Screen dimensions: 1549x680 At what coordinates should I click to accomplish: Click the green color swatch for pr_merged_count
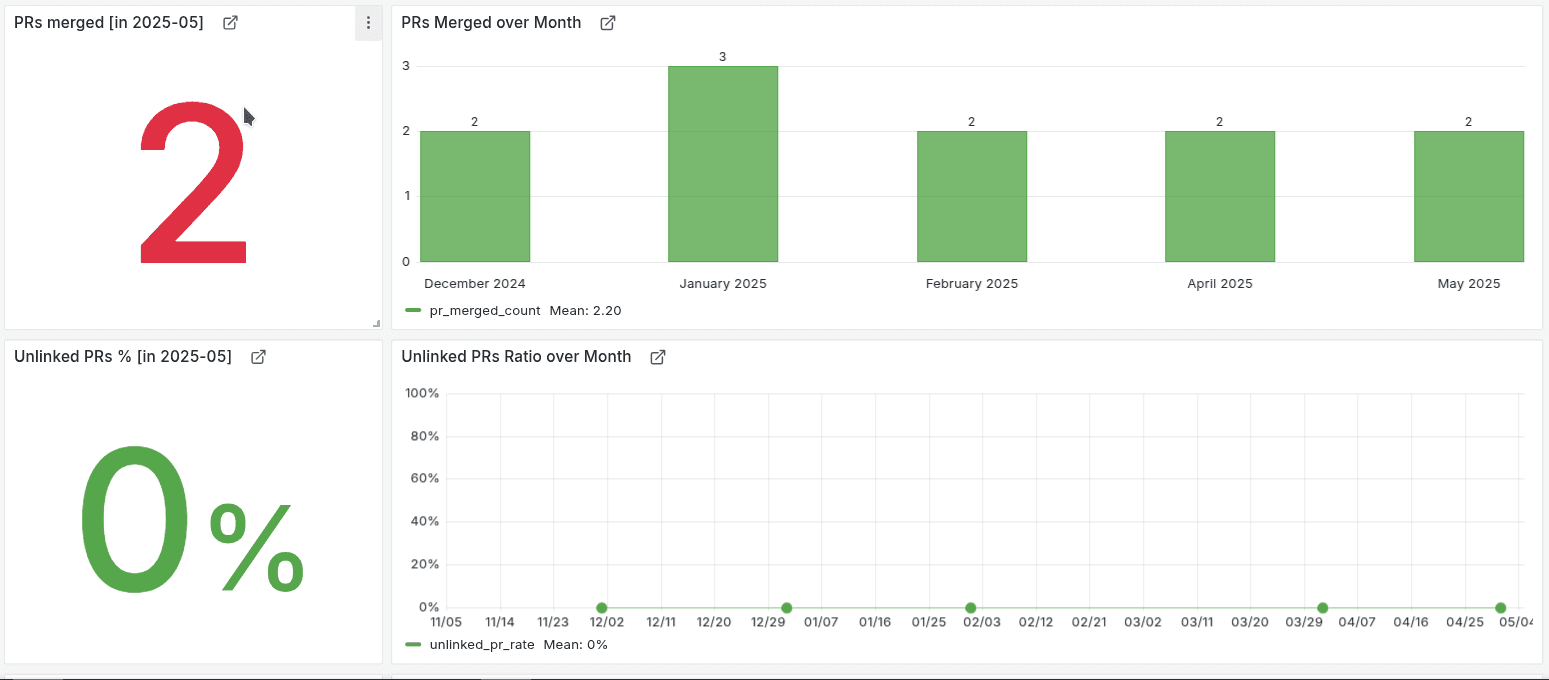click(413, 311)
